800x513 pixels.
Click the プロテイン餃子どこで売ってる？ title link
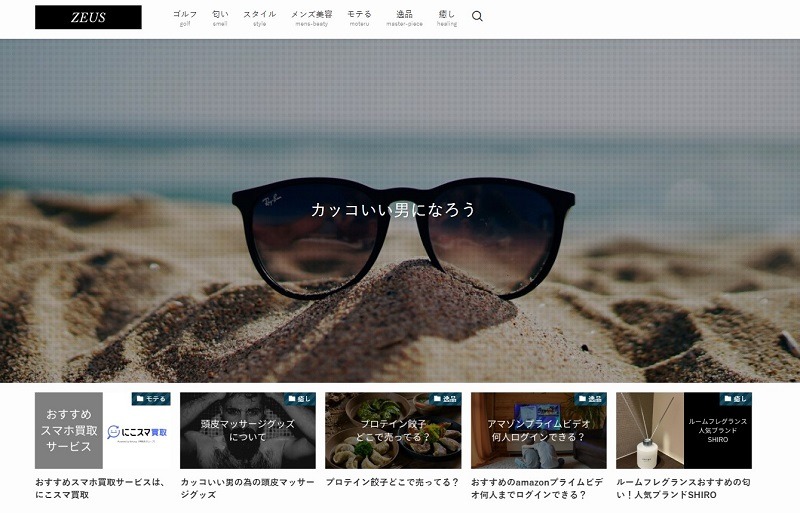(x=392, y=482)
